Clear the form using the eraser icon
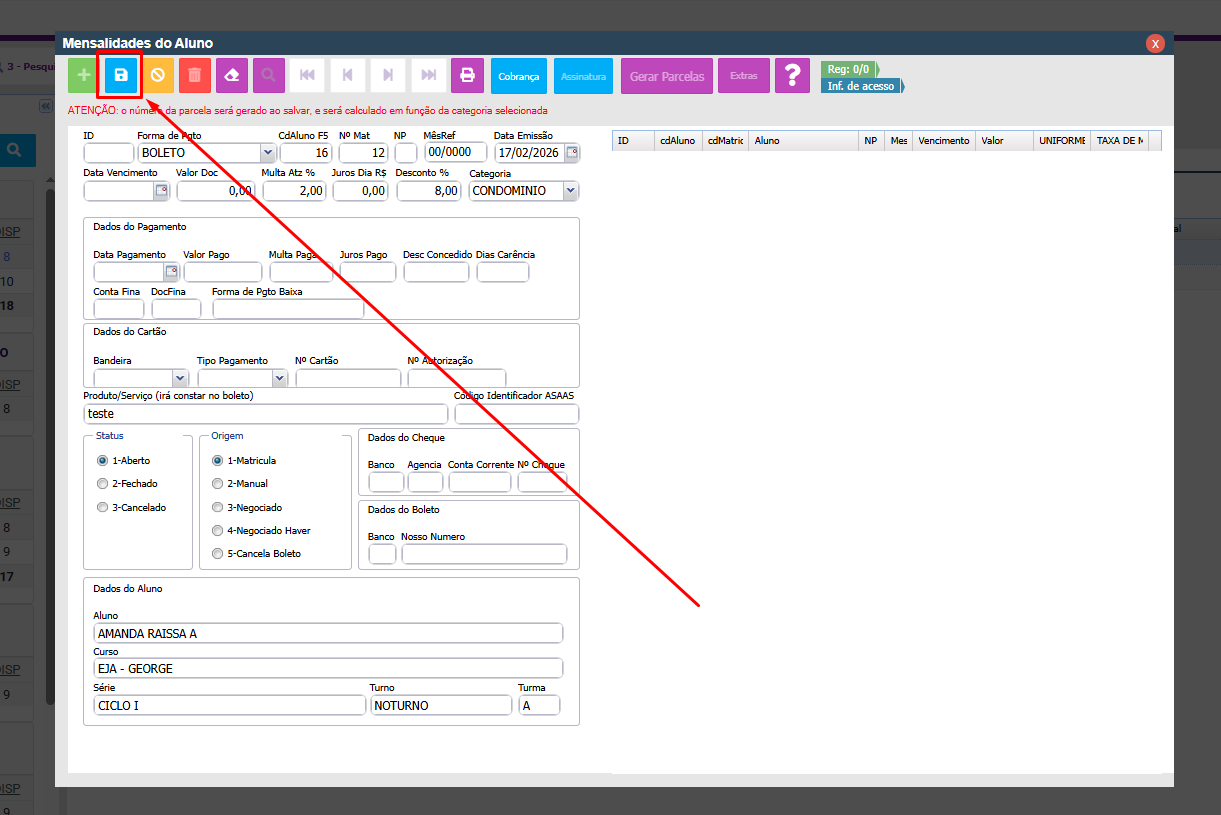The width and height of the screenshot is (1221, 815). 232,76
